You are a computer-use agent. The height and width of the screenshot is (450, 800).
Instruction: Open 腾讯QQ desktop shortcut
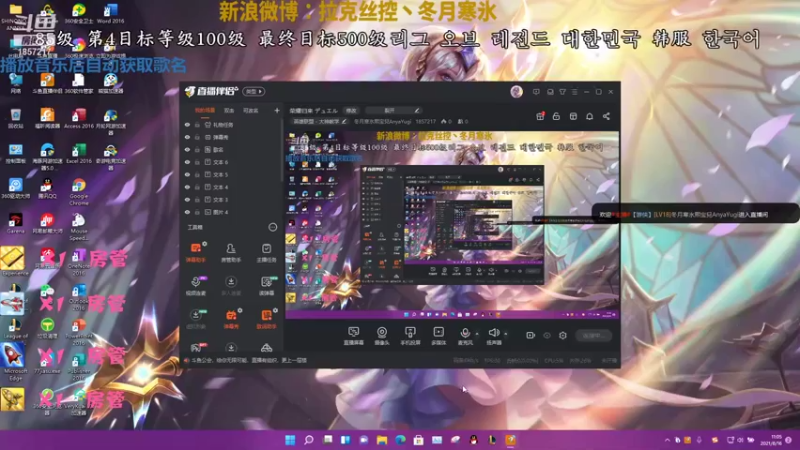click(47, 188)
